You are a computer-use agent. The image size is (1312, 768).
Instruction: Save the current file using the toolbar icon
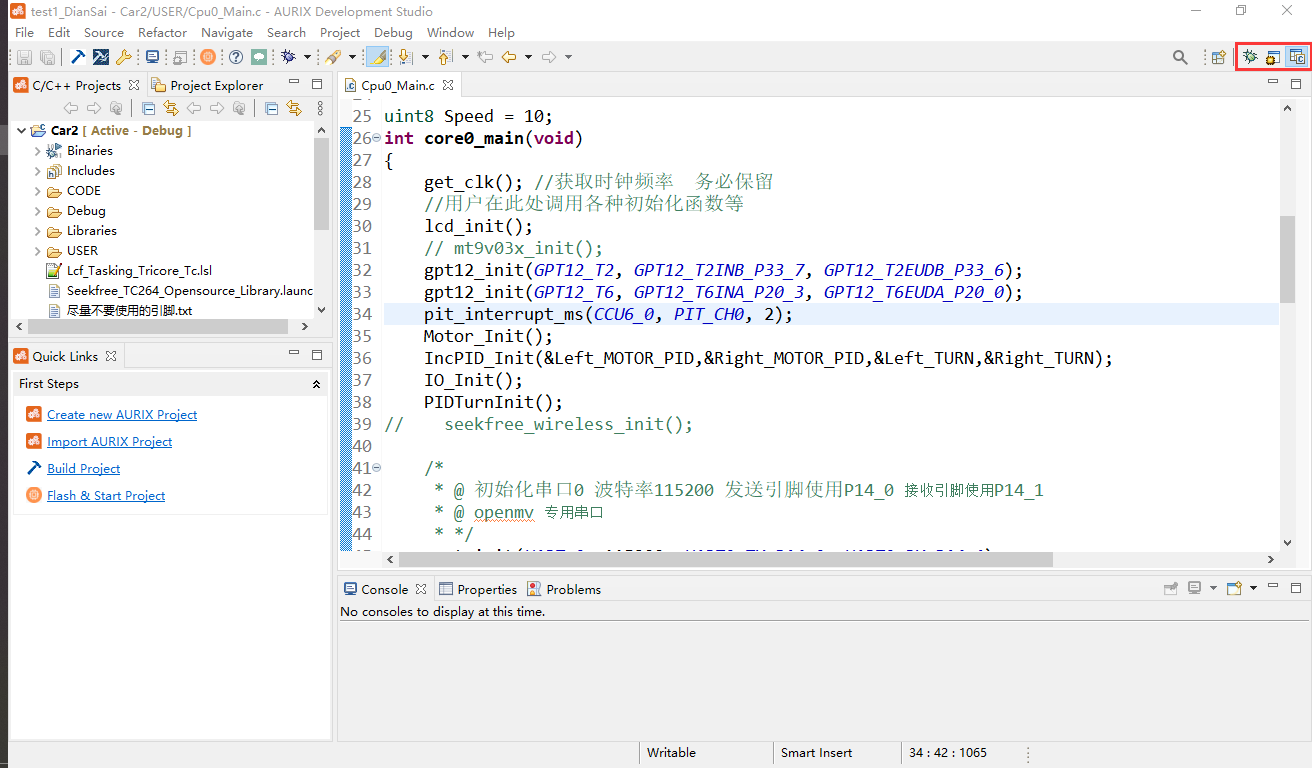point(25,56)
